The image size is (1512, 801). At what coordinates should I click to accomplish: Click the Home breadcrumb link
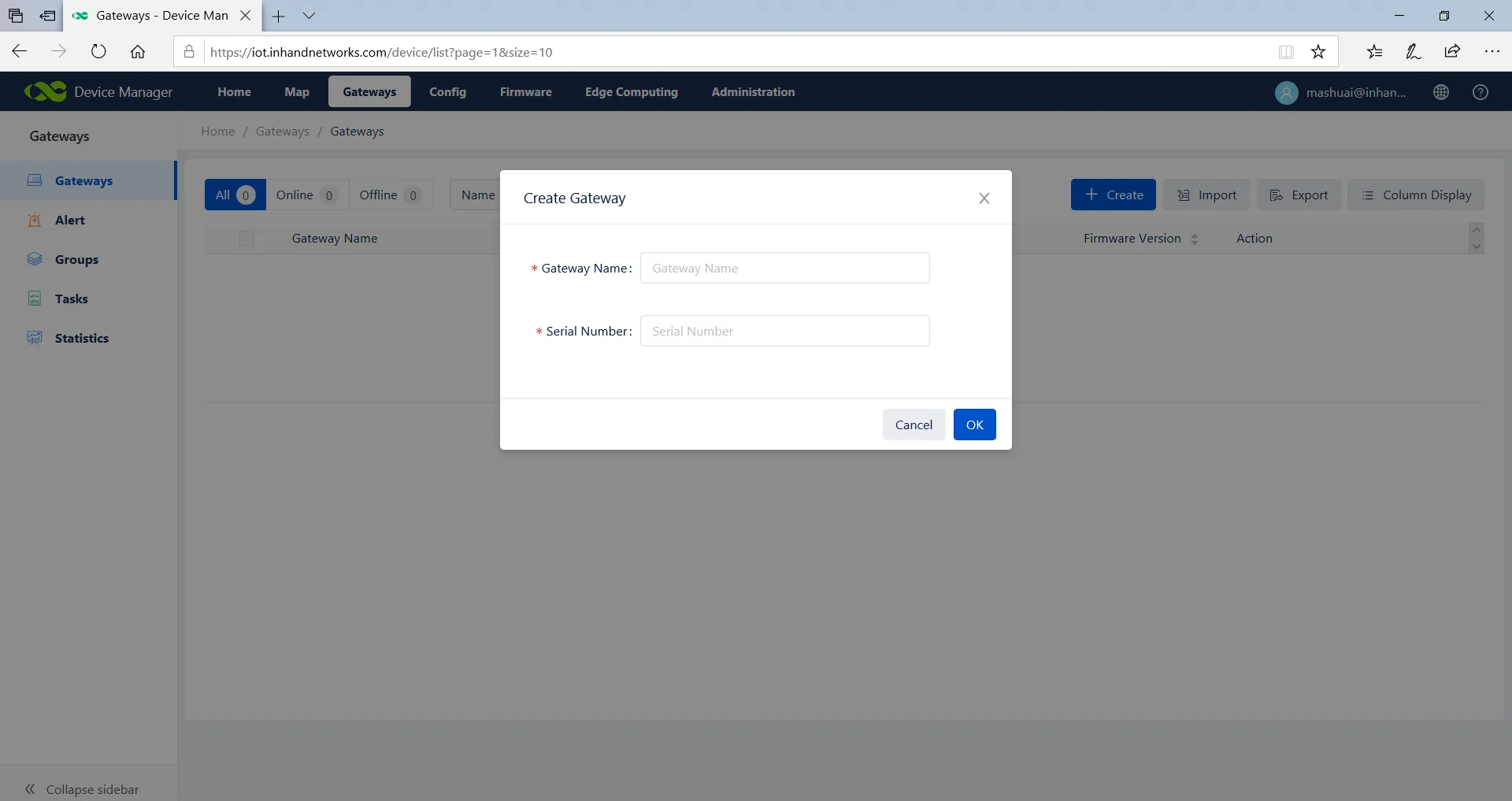coord(217,131)
